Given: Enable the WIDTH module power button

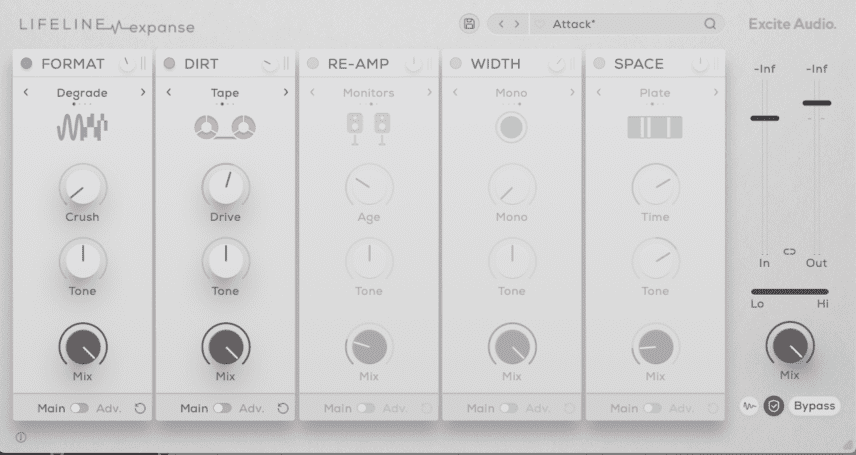Looking at the screenshot, I should click(456, 63).
